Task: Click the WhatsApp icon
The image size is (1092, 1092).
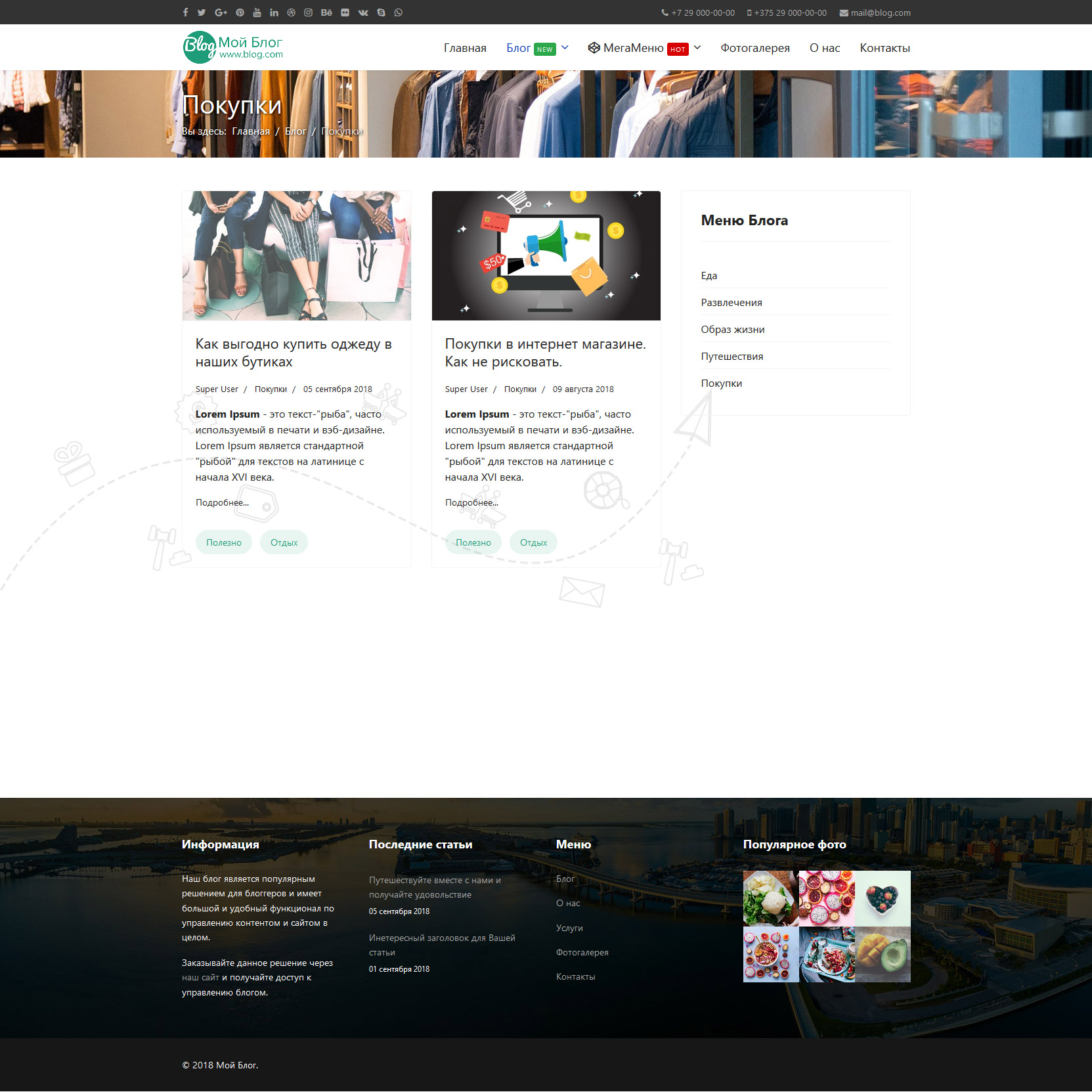Action: point(398,12)
